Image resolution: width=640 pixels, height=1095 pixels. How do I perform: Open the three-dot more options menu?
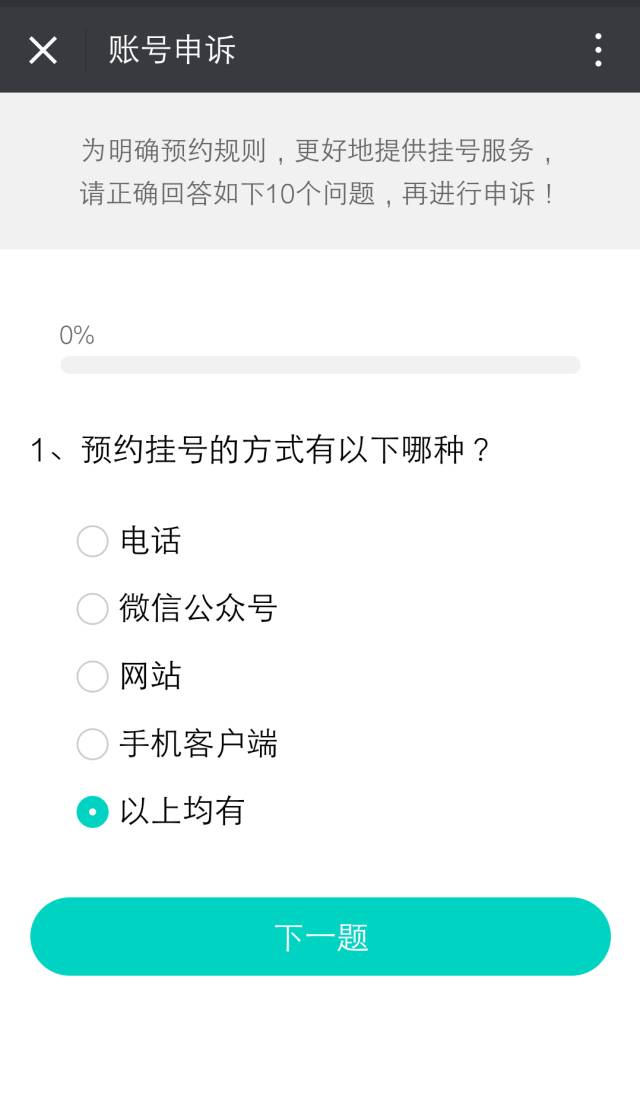click(597, 50)
